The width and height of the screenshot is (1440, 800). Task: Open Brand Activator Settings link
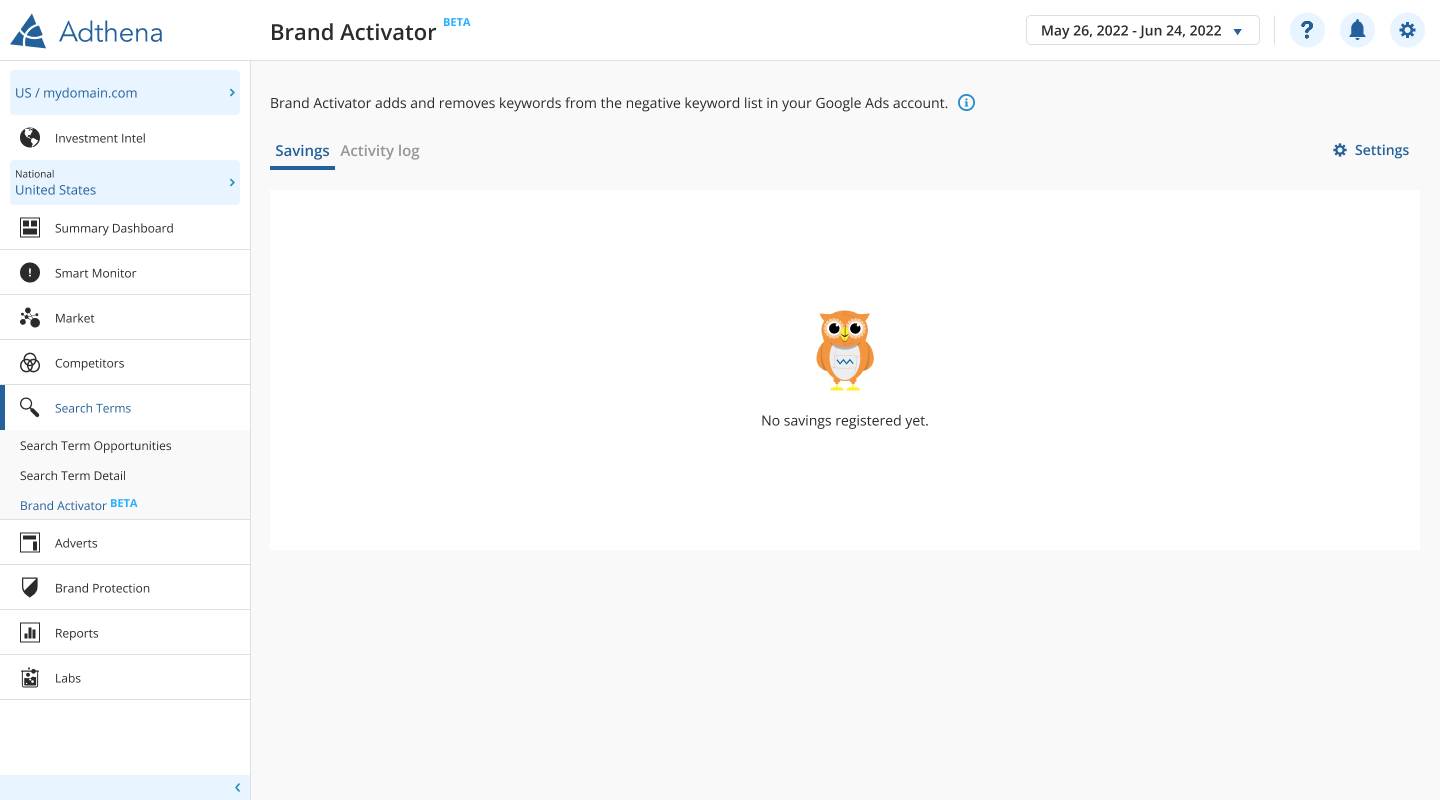pyautogui.click(x=1371, y=150)
